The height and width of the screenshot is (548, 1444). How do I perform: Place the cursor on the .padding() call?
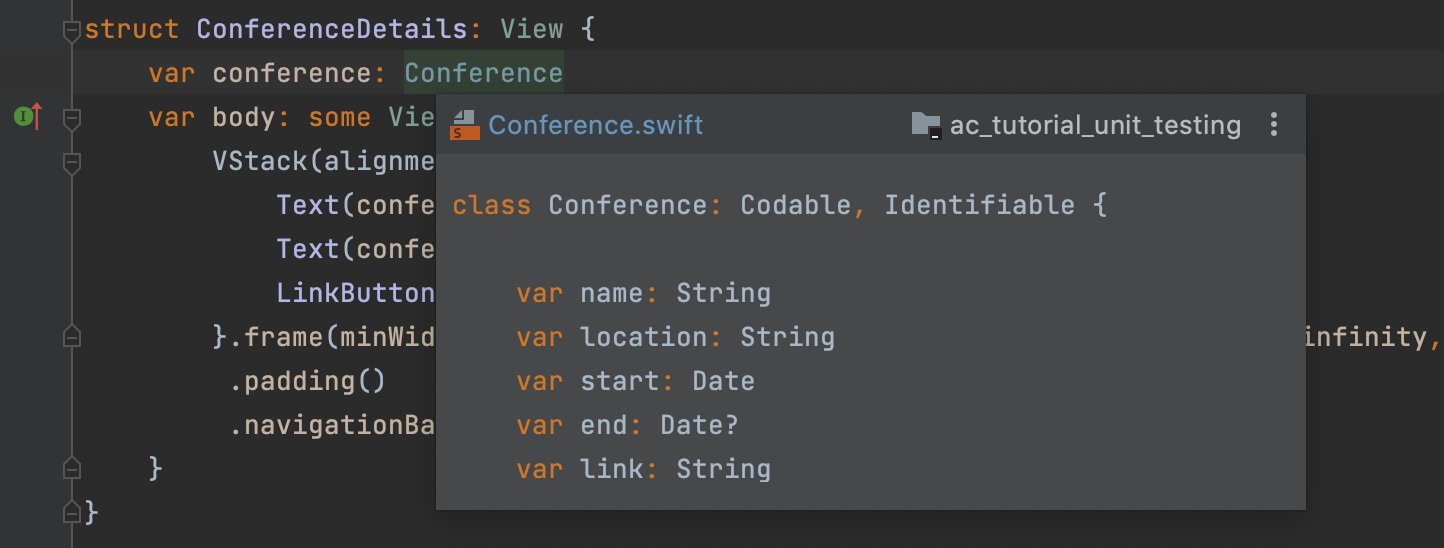pos(307,382)
